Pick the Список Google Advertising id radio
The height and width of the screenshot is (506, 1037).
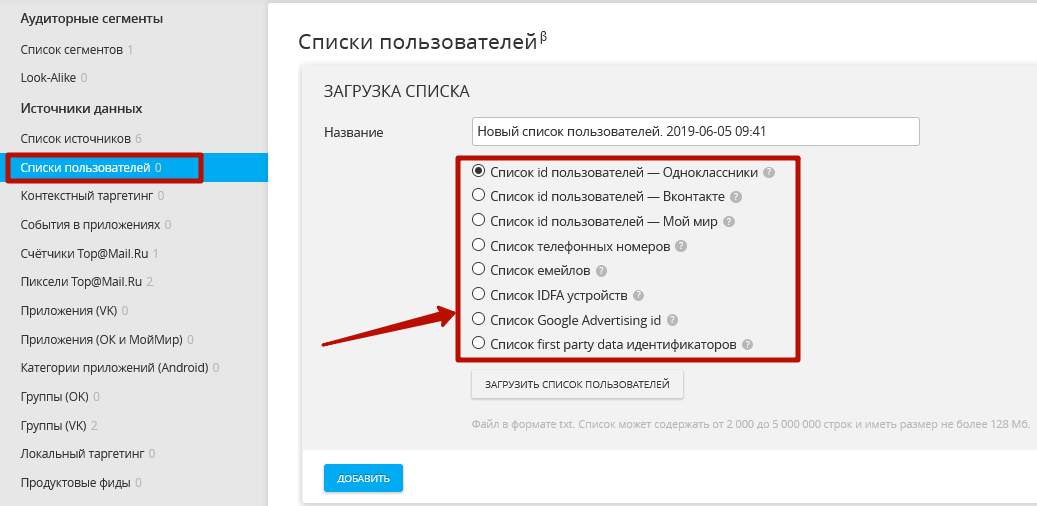pos(478,319)
